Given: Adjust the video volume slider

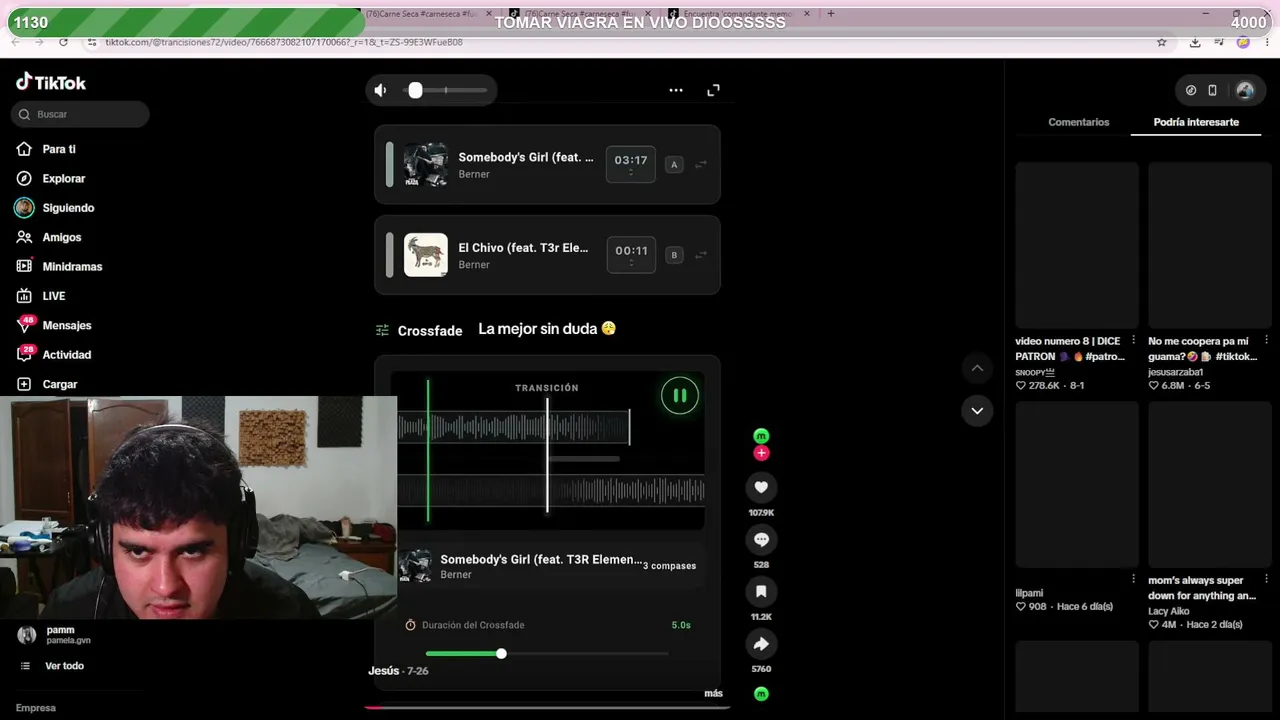Looking at the screenshot, I should click(447, 90).
